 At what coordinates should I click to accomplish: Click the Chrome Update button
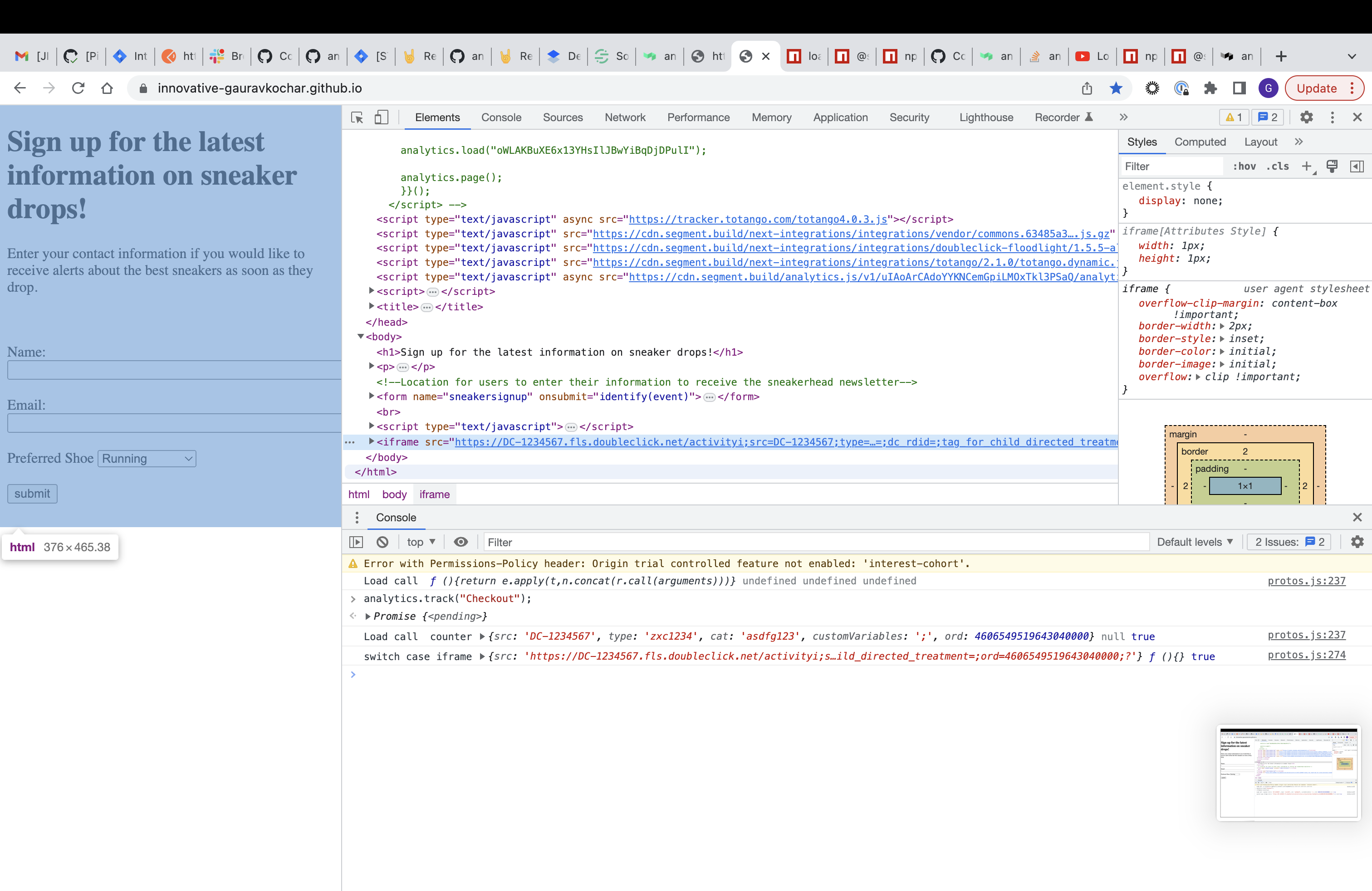tap(1324, 88)
